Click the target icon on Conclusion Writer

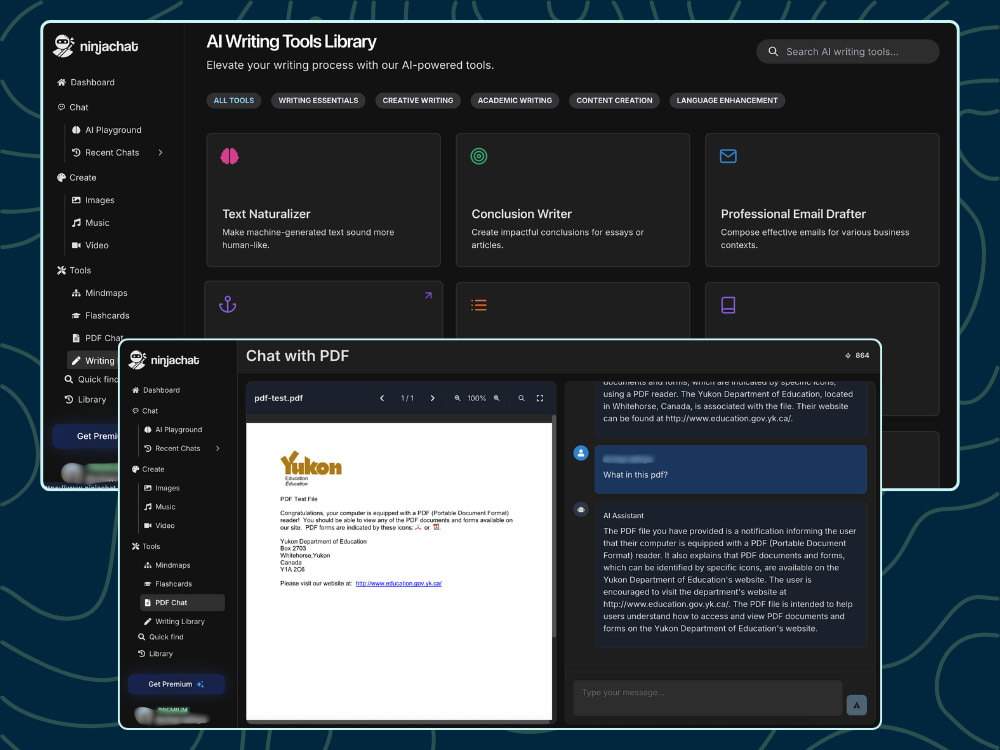tap(479, 156)
